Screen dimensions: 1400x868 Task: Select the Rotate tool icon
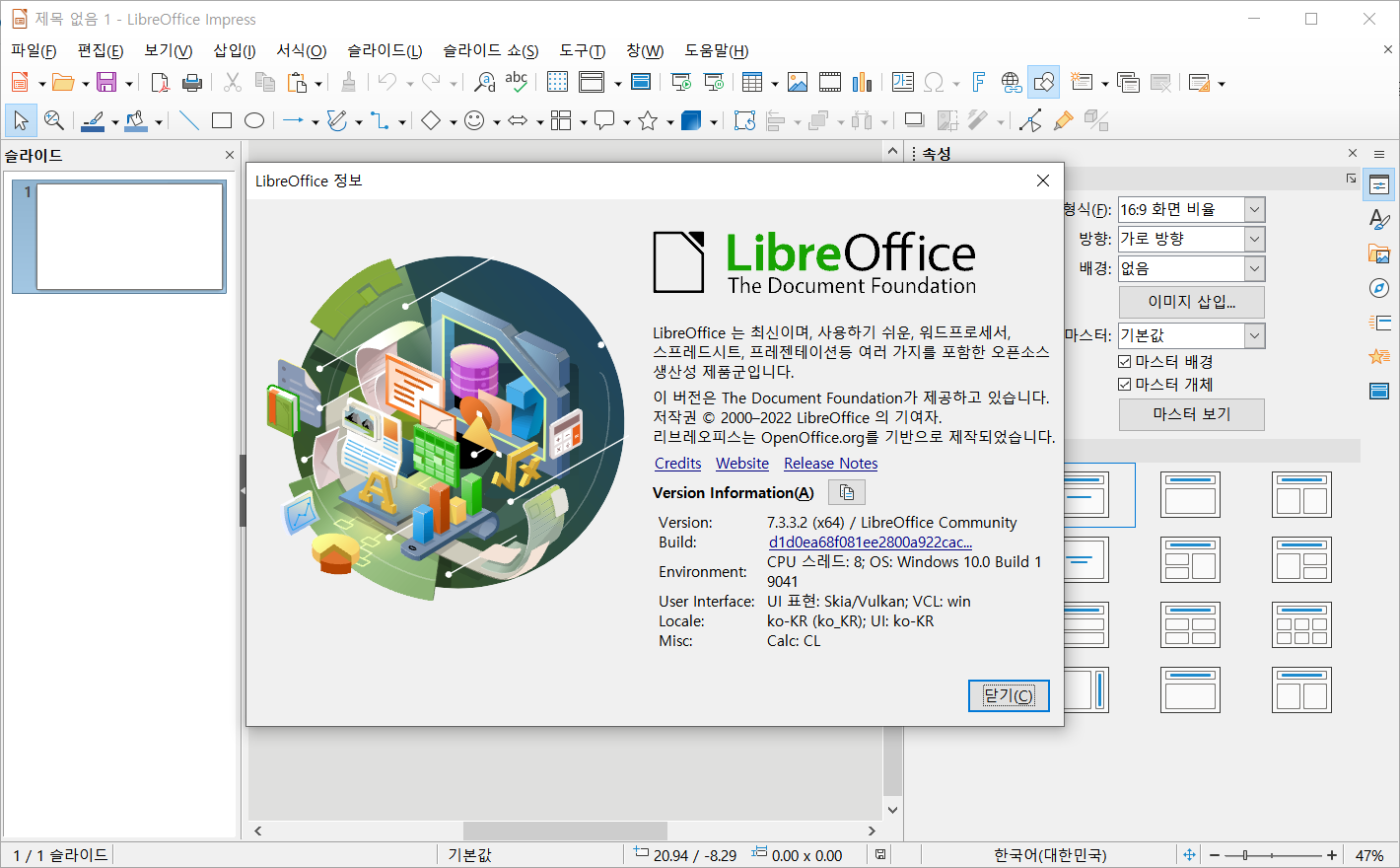[x=745, y=120]
